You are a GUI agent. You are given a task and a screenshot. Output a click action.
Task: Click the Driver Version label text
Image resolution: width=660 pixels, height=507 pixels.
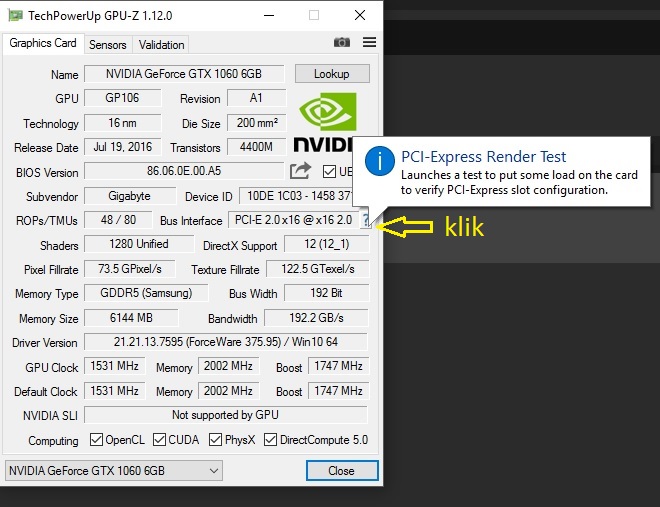45,342
